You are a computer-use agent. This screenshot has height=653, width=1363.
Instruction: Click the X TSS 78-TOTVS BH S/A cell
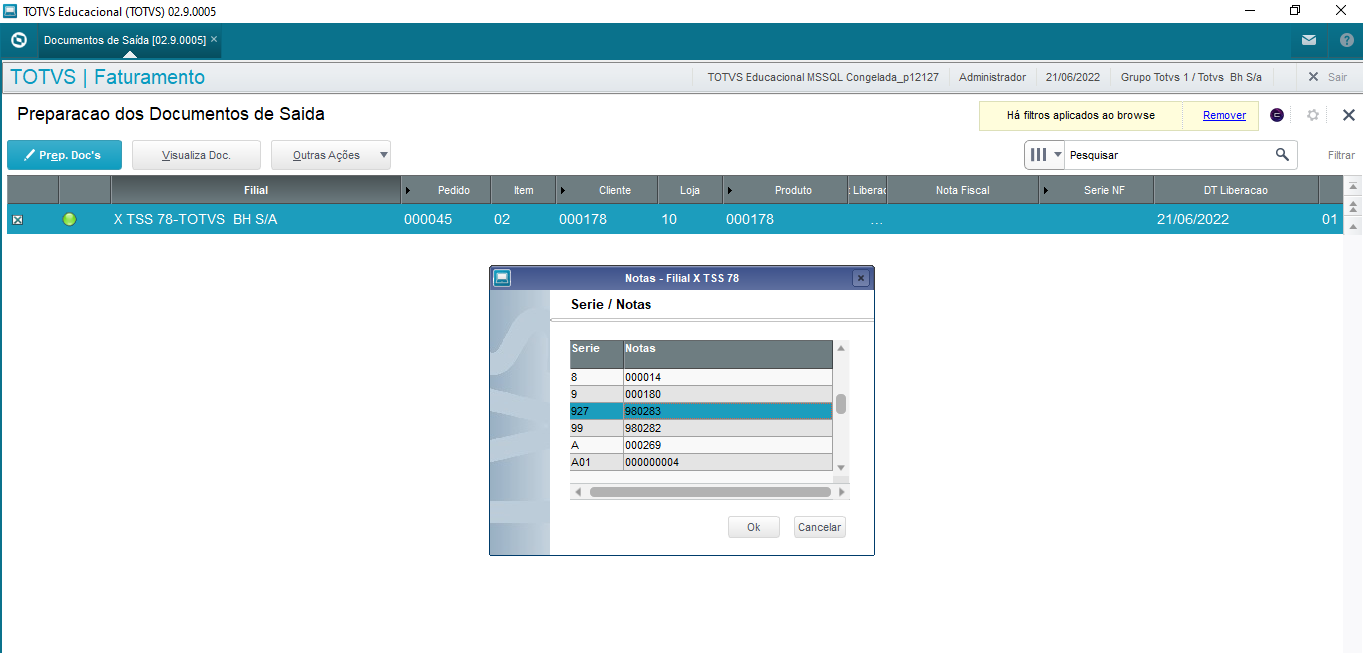pyautogui.click(x=255, y=219)
